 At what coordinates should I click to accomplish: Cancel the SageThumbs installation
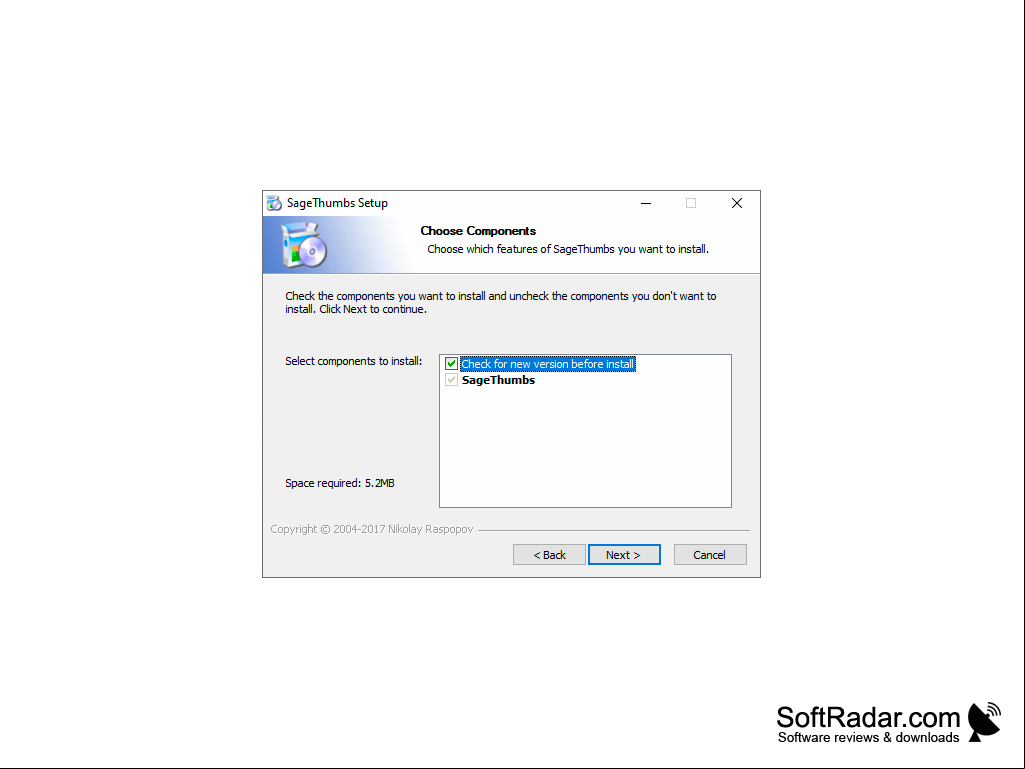pyautogui.click(x=710, y=555)
